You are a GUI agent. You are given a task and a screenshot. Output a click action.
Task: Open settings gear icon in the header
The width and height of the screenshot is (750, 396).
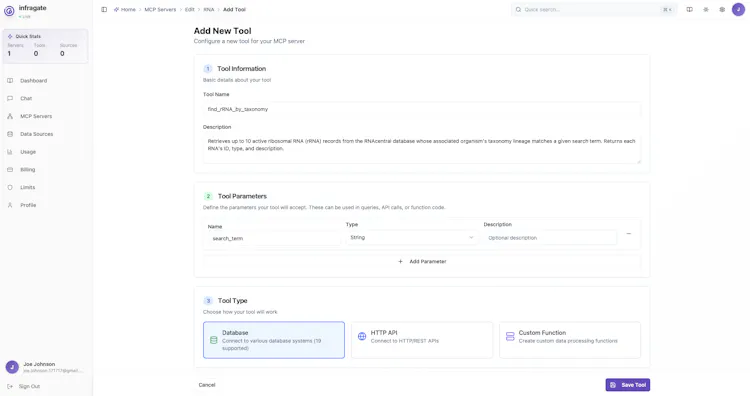click(x=722, y=10)
